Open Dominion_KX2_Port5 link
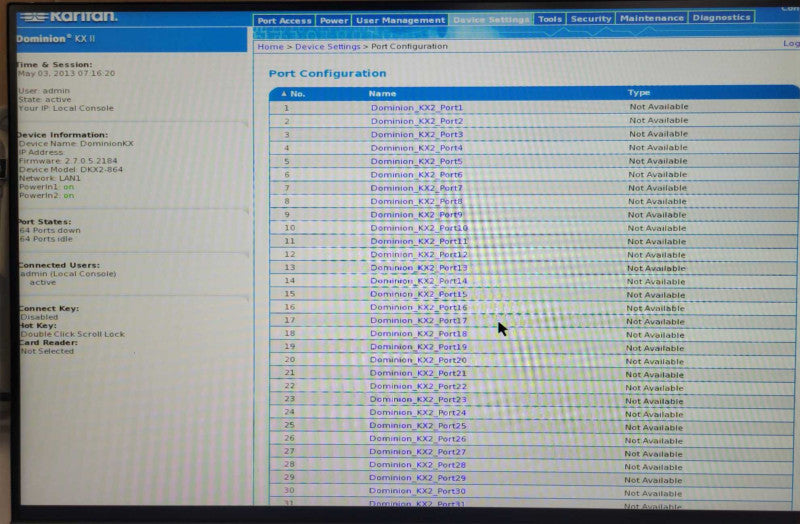This screenshot has width=800, height=524. tap(416, 161)
